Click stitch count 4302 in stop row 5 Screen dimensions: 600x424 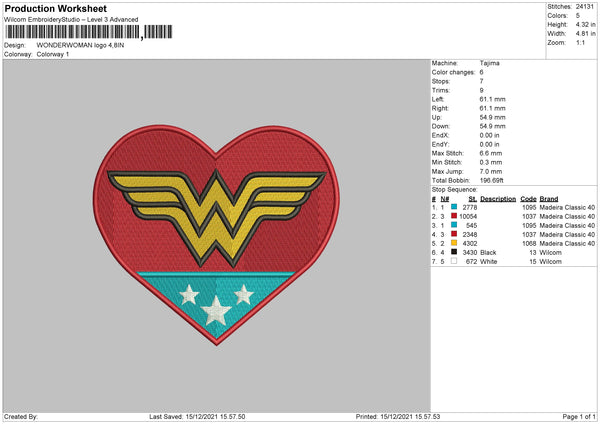tap(470, 243)
